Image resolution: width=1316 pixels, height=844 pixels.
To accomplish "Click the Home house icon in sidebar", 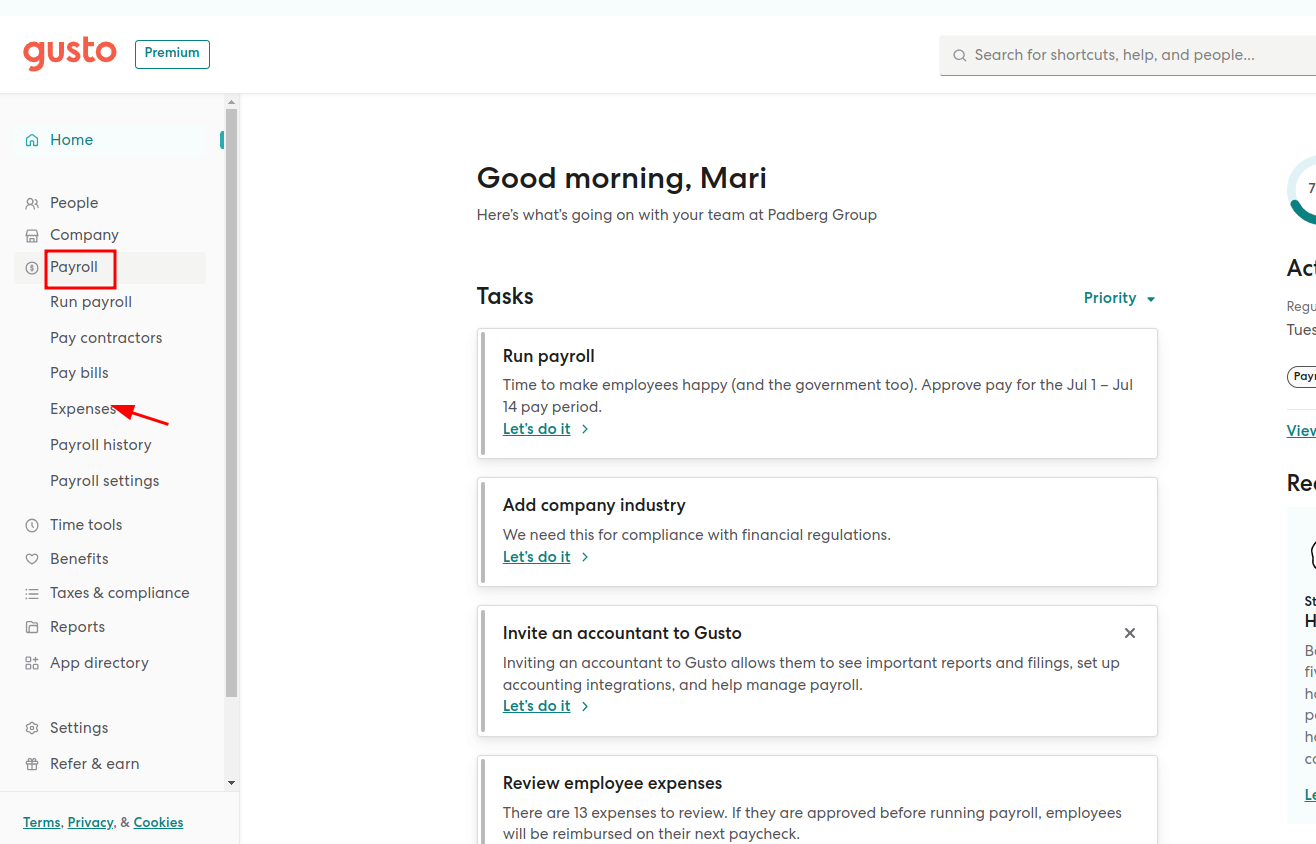I will [x=32, y=140].
